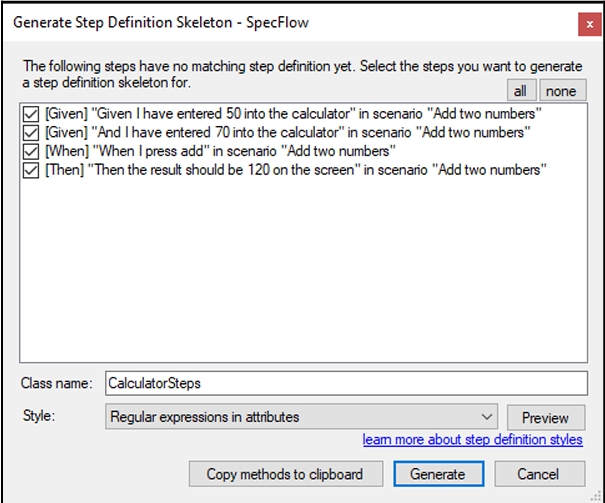Uncheck the "entered 50 into the calculator" step
This screenshot has height=503, width=605.
coord(30,114)
